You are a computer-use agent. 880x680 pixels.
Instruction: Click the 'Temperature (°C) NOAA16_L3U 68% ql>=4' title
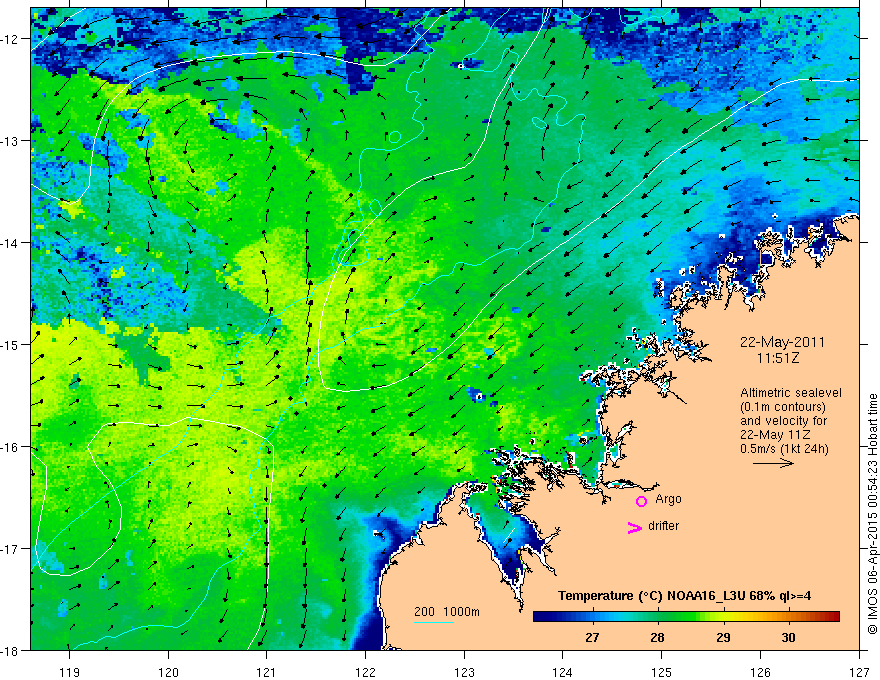[x=684, y=596]
